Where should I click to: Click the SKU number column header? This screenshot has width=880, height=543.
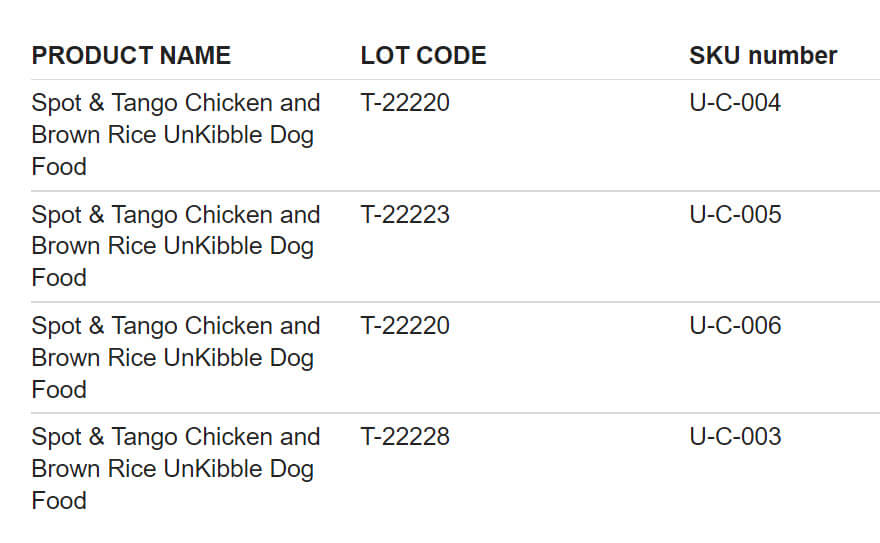coord(763,55)
